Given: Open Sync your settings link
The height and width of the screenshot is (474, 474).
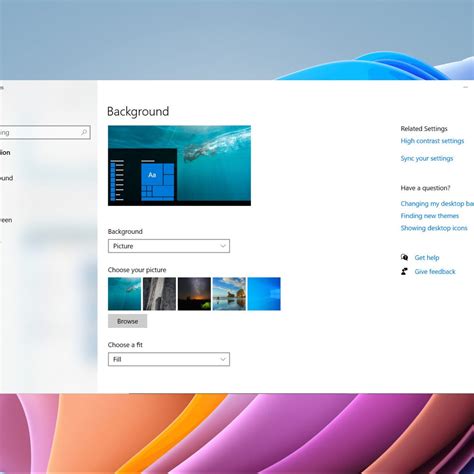Looking at the screenshot, I should tap(427, 158).
